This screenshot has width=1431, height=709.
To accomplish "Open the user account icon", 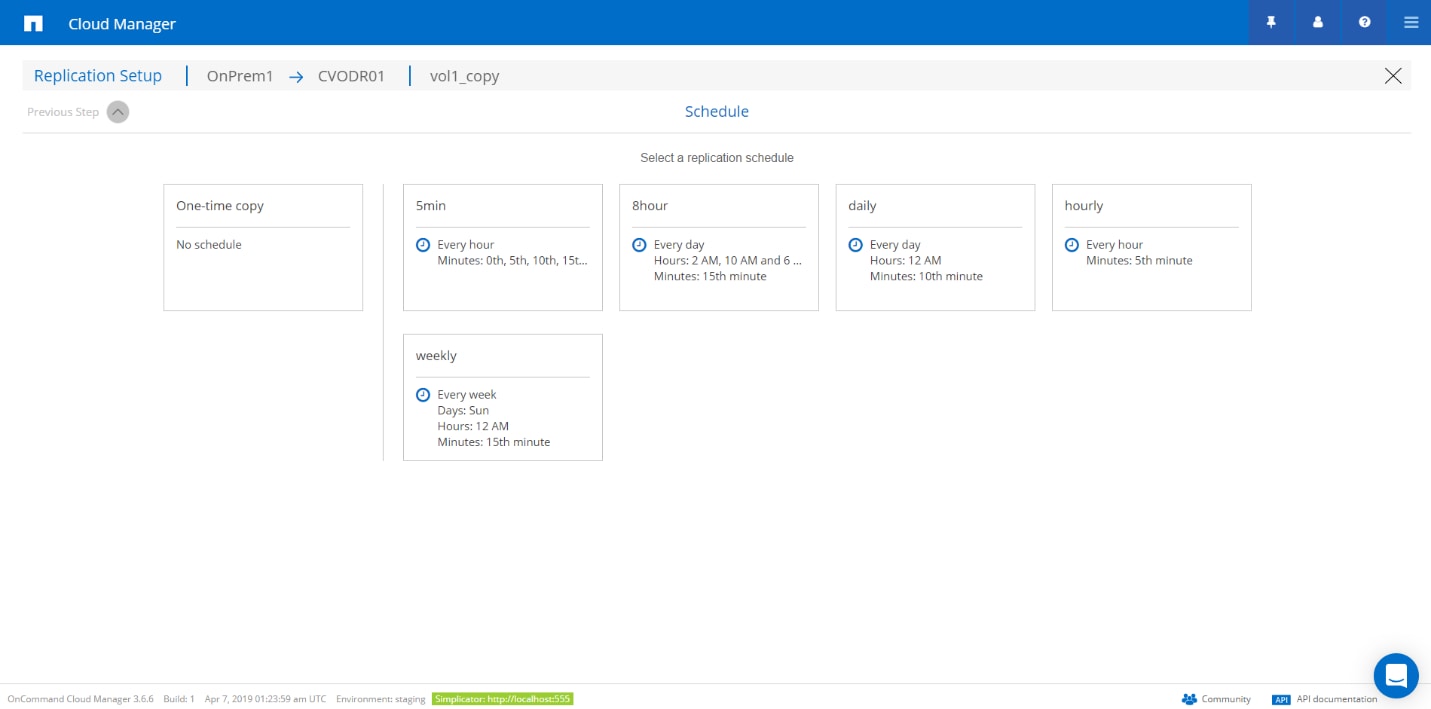I will [x=1317, y=22].
